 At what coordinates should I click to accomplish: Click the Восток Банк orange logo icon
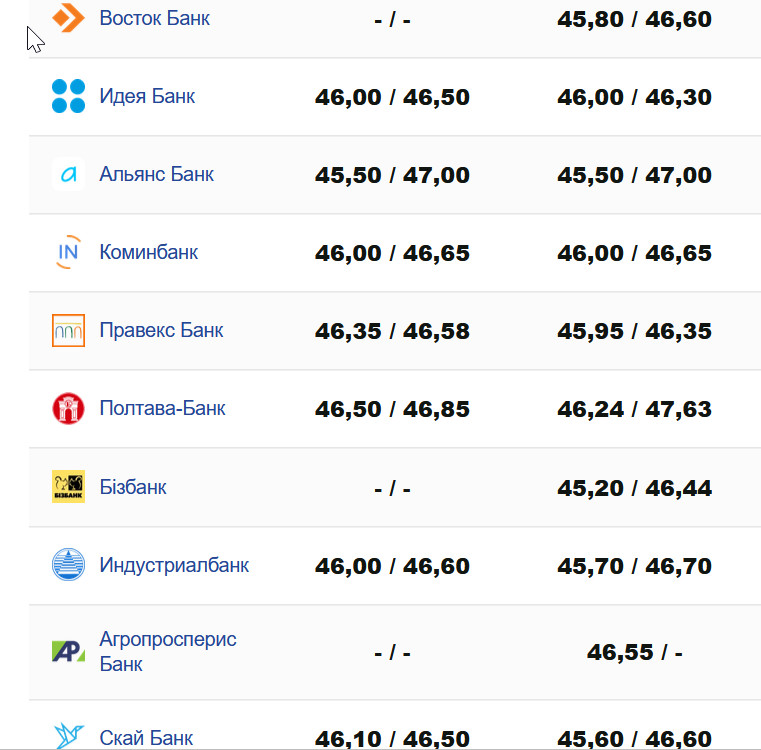pyautogui.click(x=68, y=18)
